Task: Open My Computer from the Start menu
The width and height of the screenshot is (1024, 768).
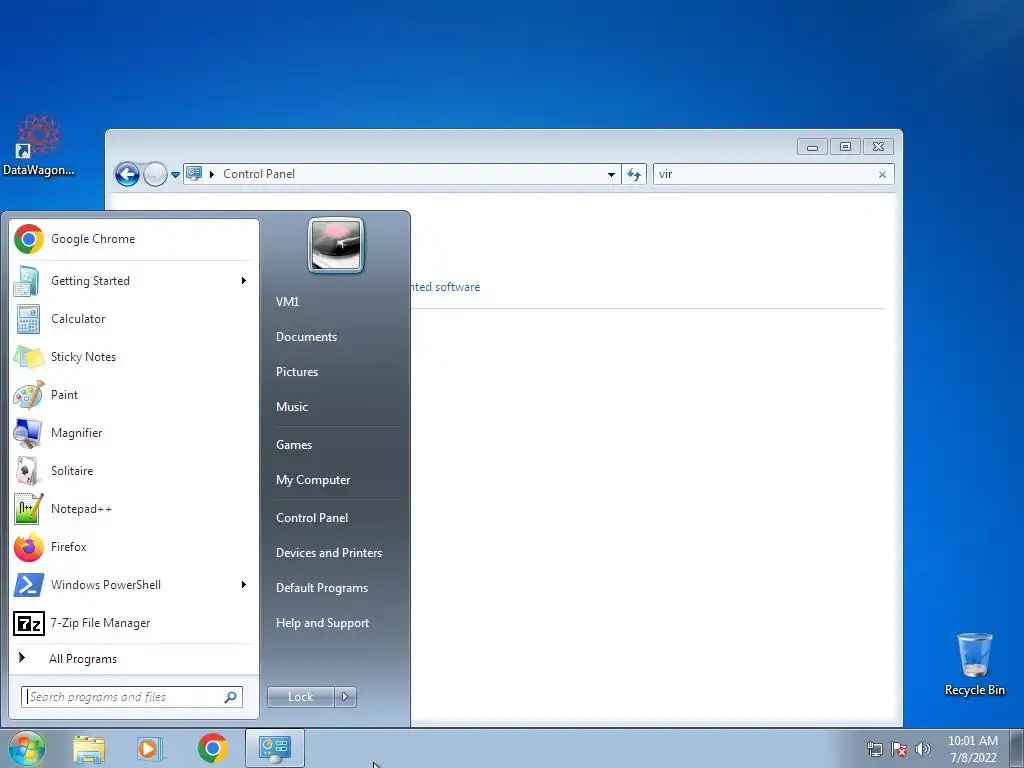Action: 313,480
